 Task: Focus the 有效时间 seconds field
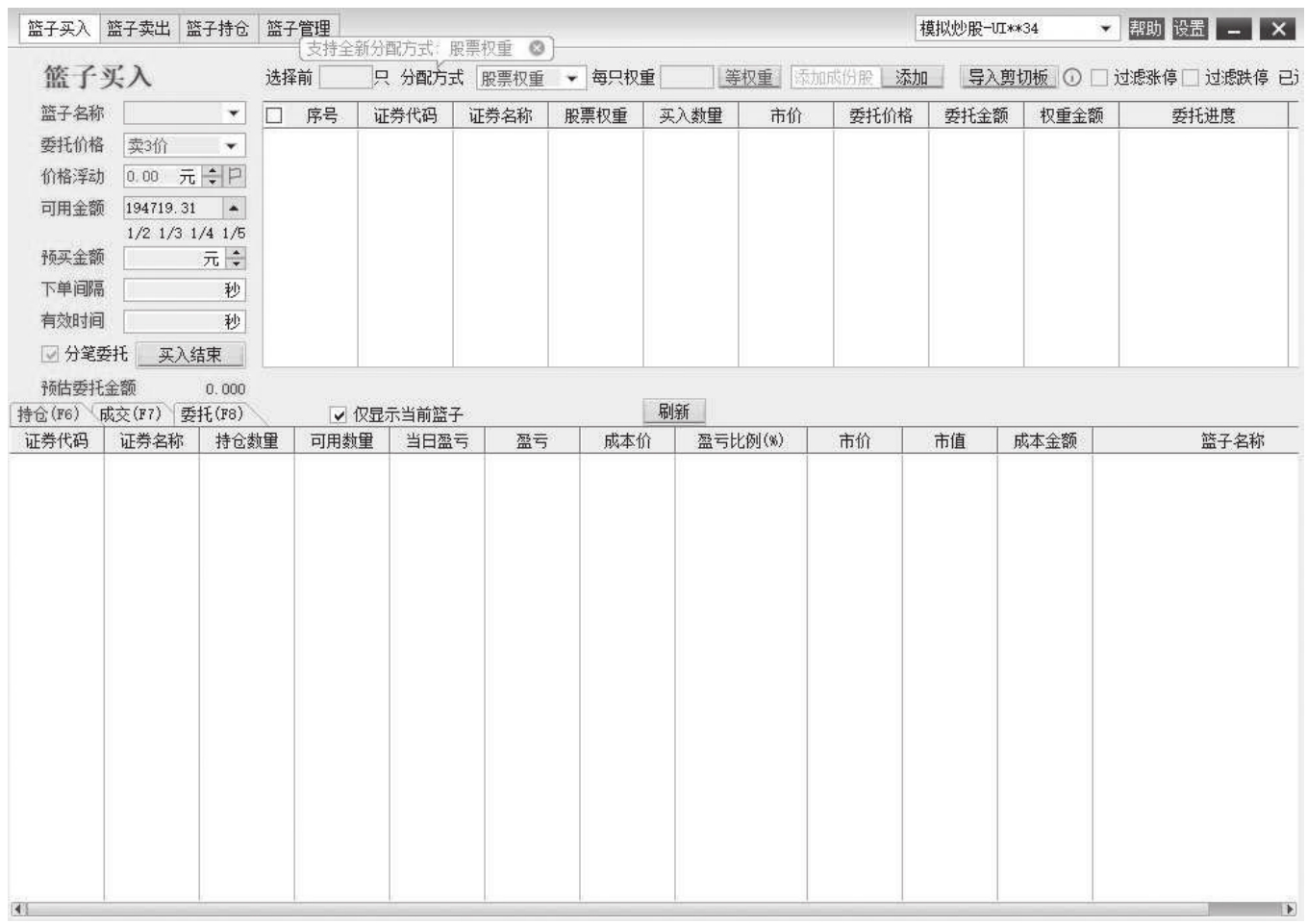[x=185, y=321]
